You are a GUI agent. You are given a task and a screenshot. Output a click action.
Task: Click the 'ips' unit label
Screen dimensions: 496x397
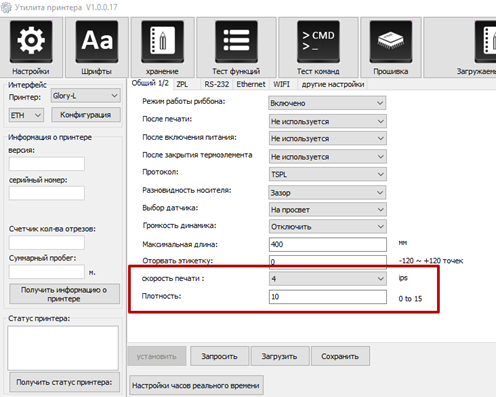[x=403, y=278]
